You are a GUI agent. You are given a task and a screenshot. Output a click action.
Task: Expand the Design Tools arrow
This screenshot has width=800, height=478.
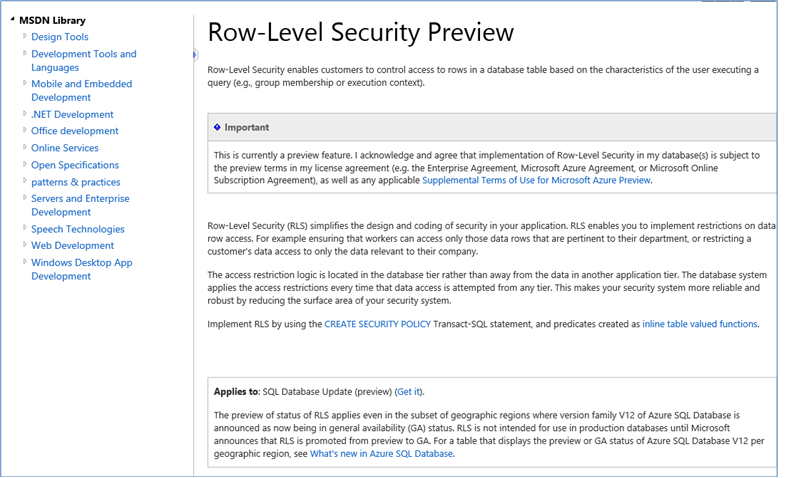pos(24,36)
